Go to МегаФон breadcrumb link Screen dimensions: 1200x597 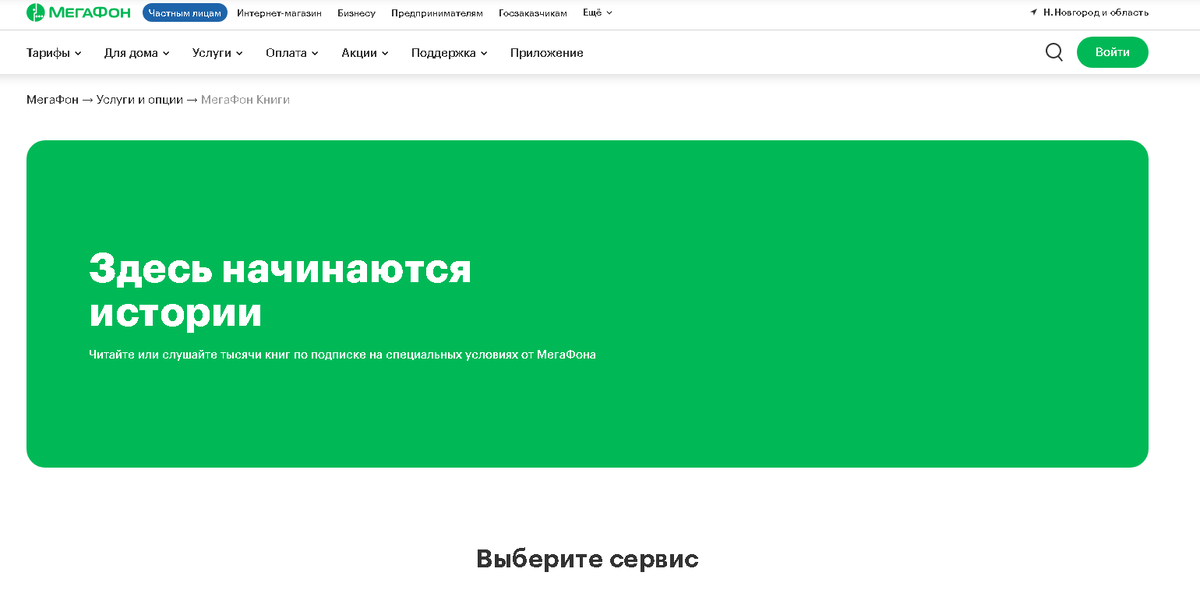pos(52,100)
